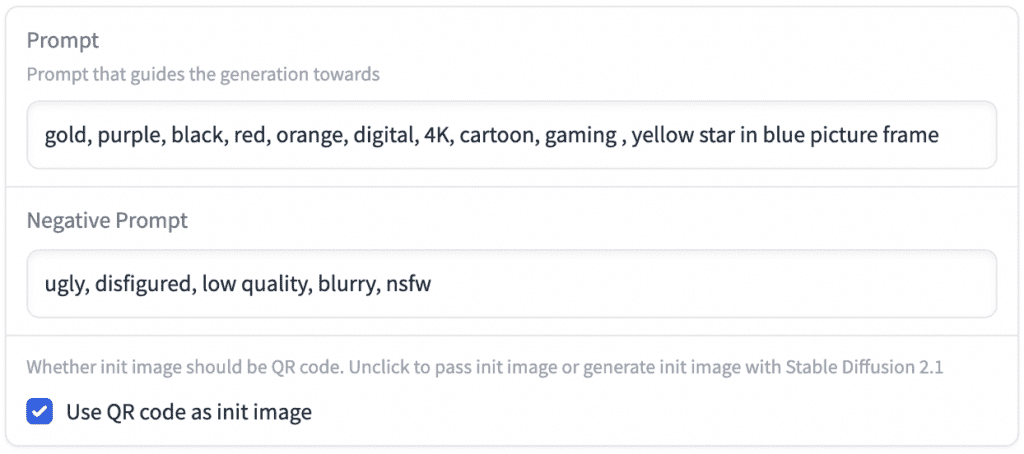Image resolution: width=1024 pixels, height=454 pixels.
Task: Click the word "gaming" in the prompt field
Action: [580, 135]
